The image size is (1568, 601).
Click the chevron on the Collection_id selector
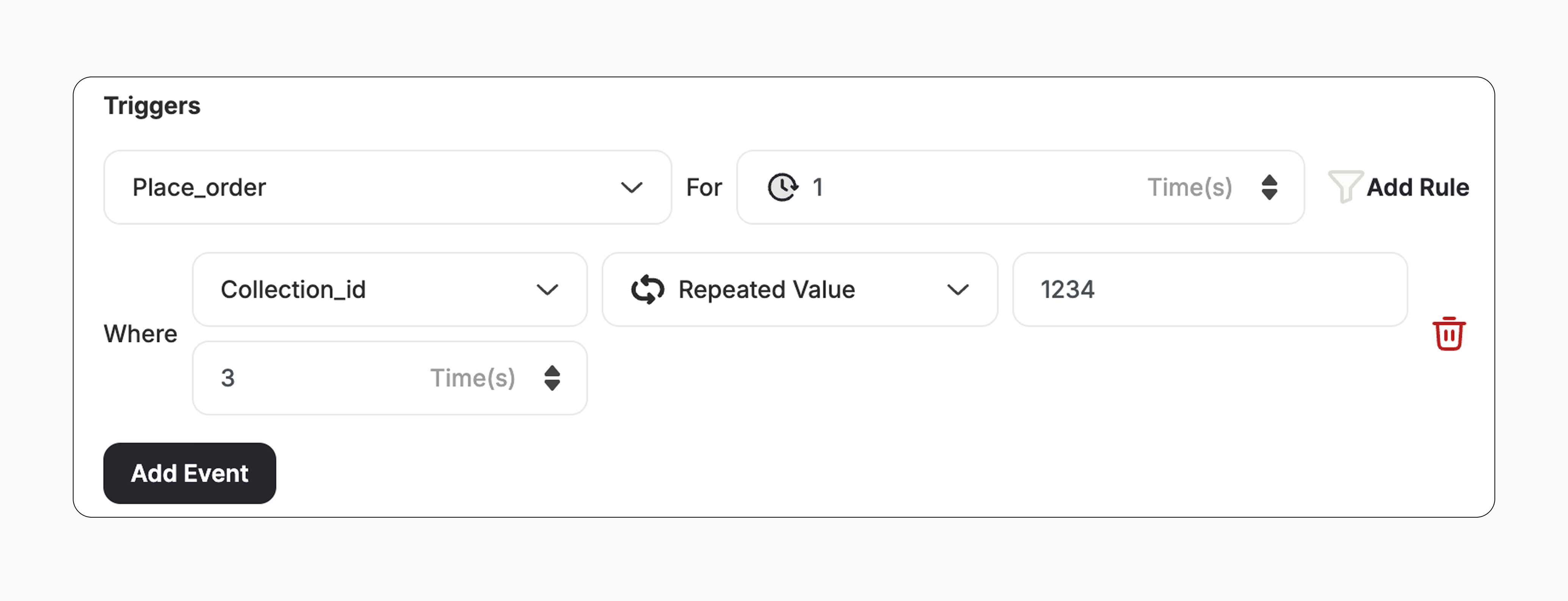pyautogui.click(x=547, y=290)
